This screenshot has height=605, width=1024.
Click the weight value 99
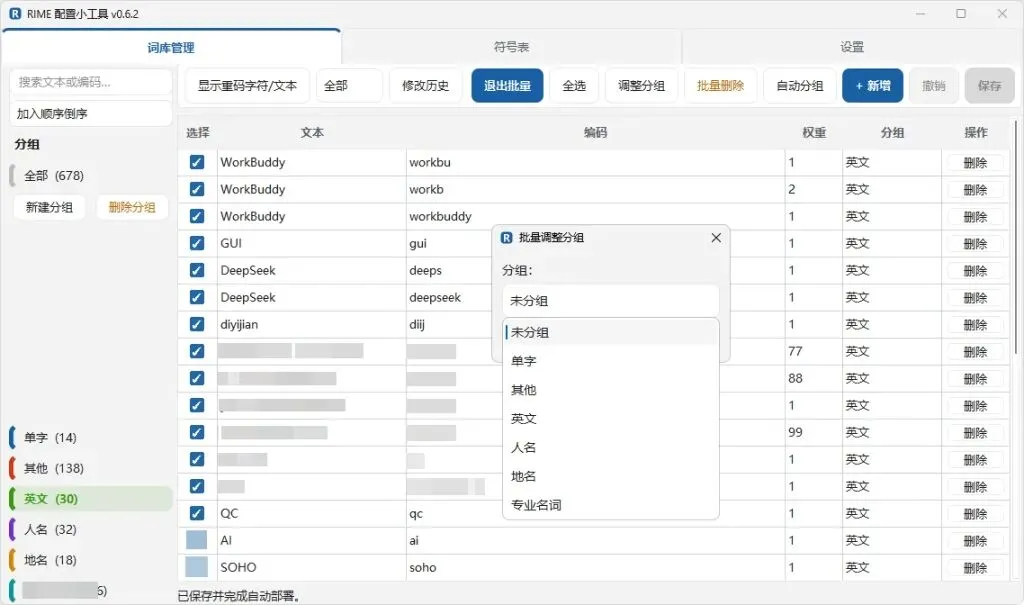795,433
